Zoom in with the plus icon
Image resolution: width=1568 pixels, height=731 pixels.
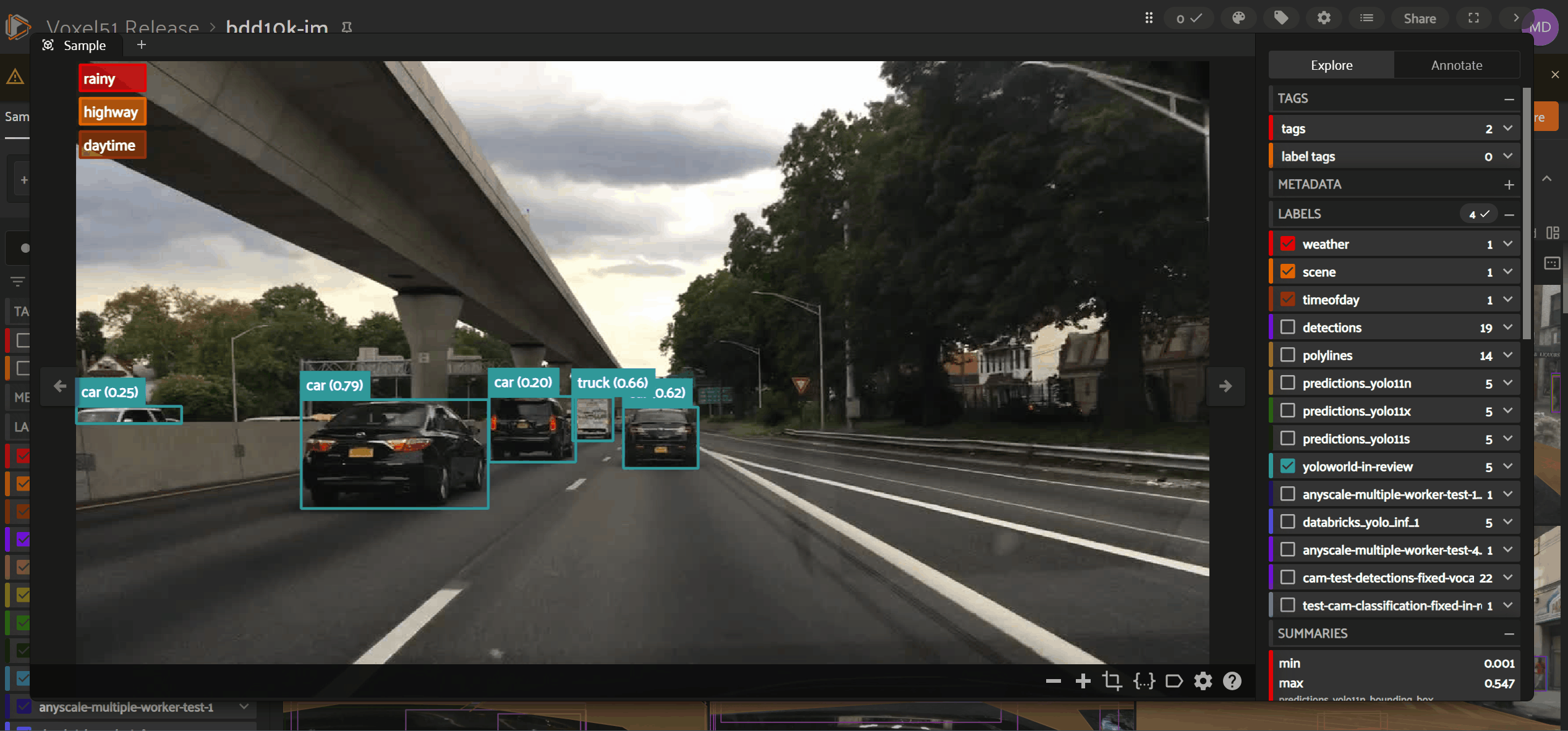[x=1083, y=681]
